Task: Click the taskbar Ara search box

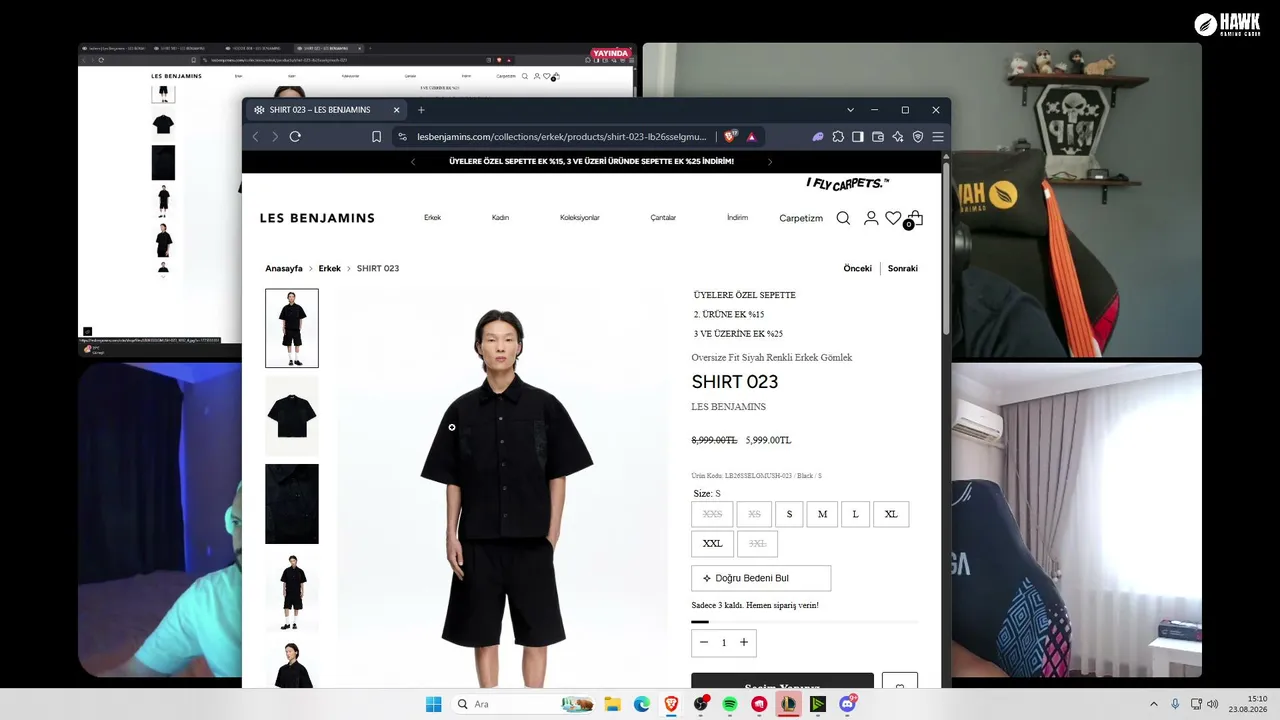Action: click(525, 704)
